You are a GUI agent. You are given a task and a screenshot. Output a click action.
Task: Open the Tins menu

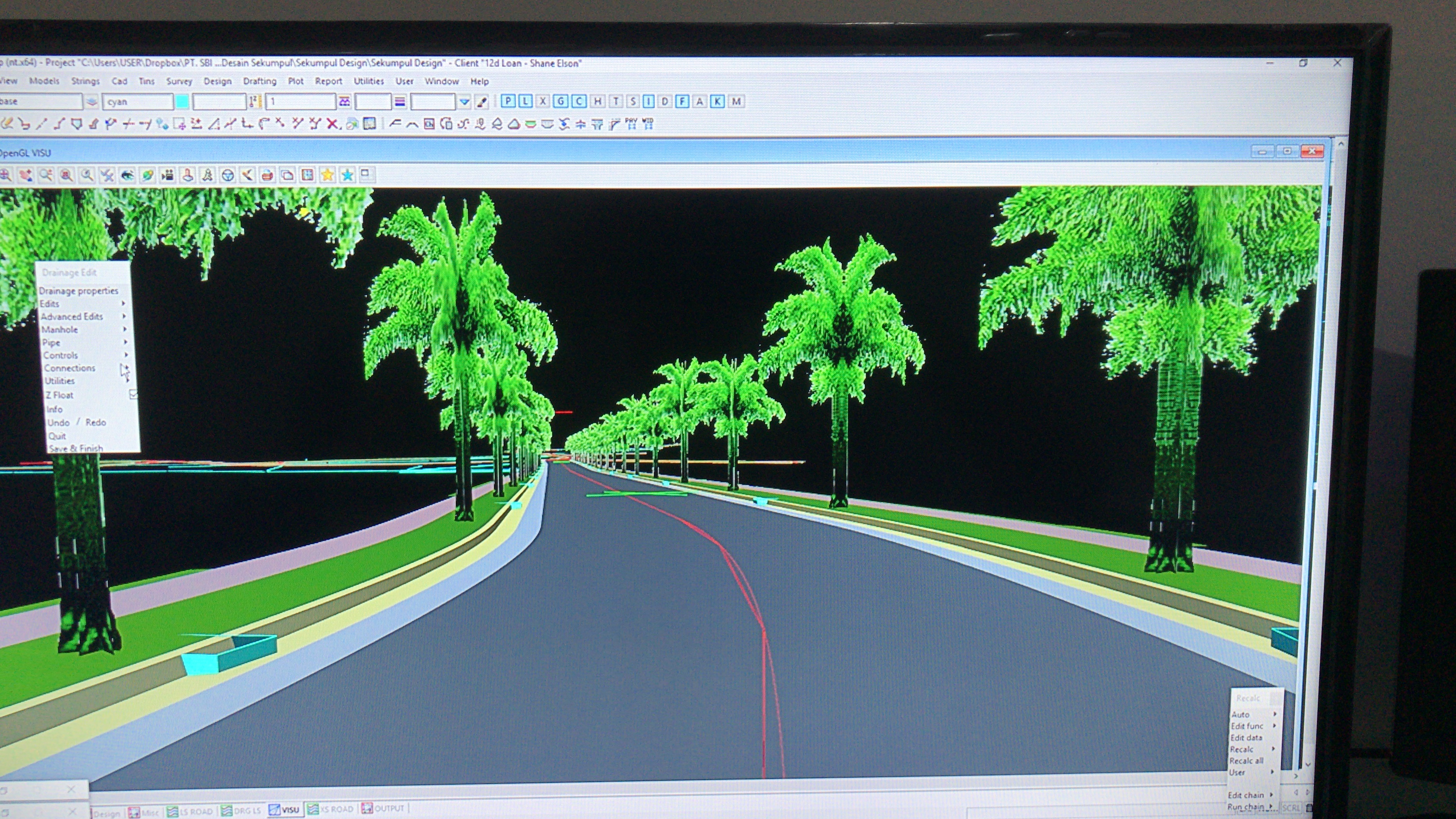[147, 81]
